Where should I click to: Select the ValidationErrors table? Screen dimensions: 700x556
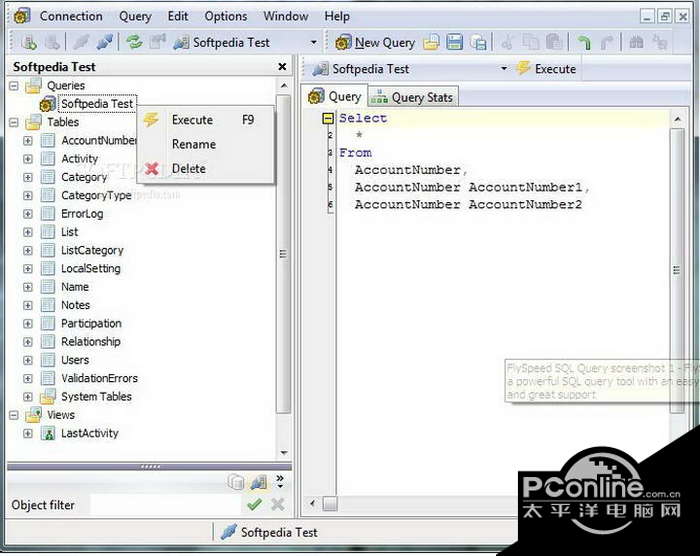[x=99, y=378]
